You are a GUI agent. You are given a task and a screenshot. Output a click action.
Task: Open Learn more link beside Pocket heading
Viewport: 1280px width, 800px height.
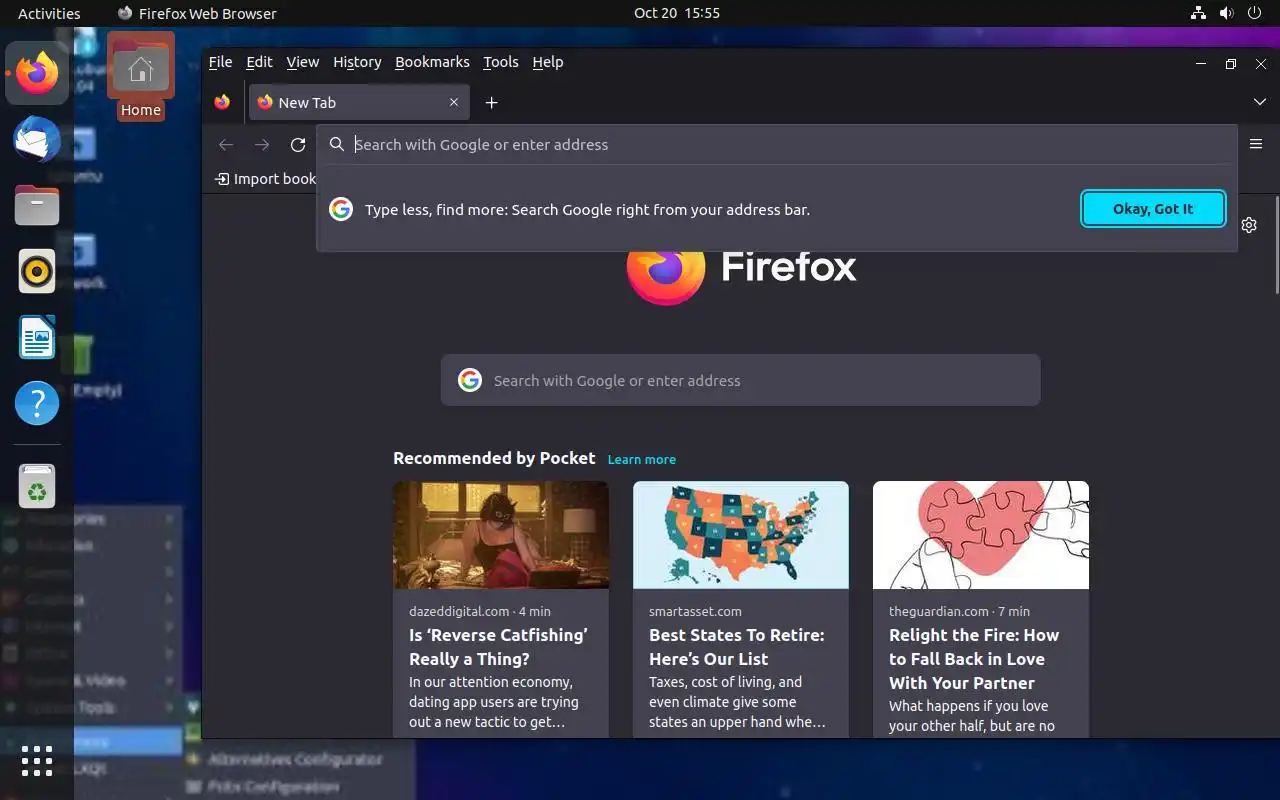(642, 459)
